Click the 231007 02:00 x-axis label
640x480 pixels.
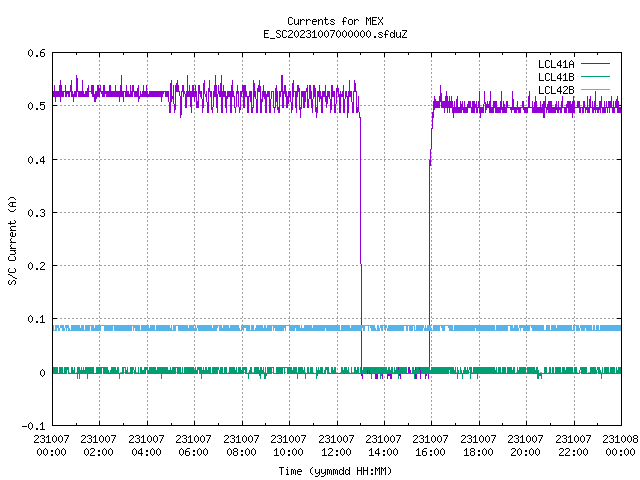pos(98,445)
